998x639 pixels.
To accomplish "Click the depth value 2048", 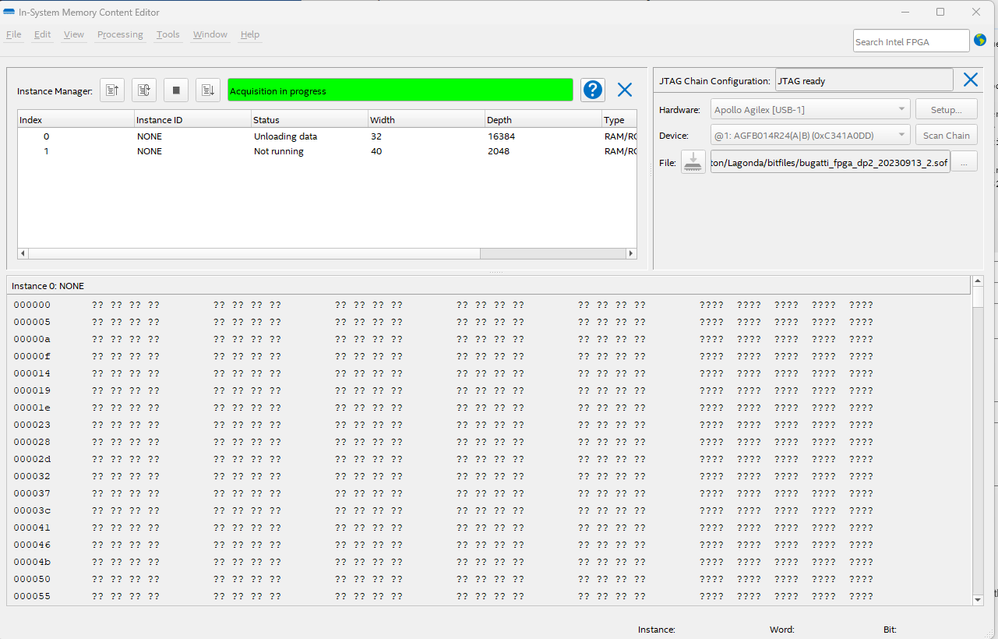I will click(x=498, y=151).
